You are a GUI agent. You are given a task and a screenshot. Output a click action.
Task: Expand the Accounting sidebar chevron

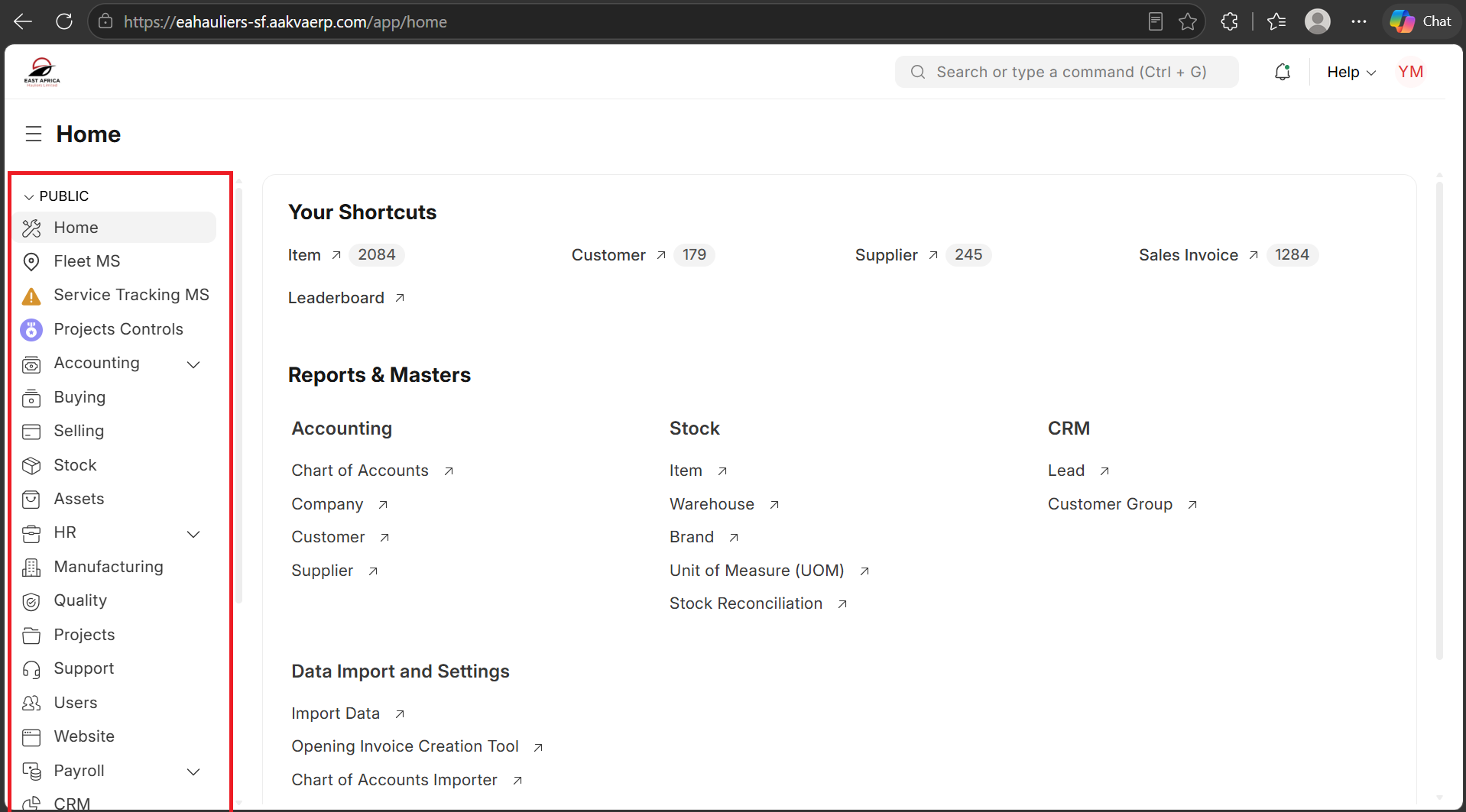coord(193,364)
